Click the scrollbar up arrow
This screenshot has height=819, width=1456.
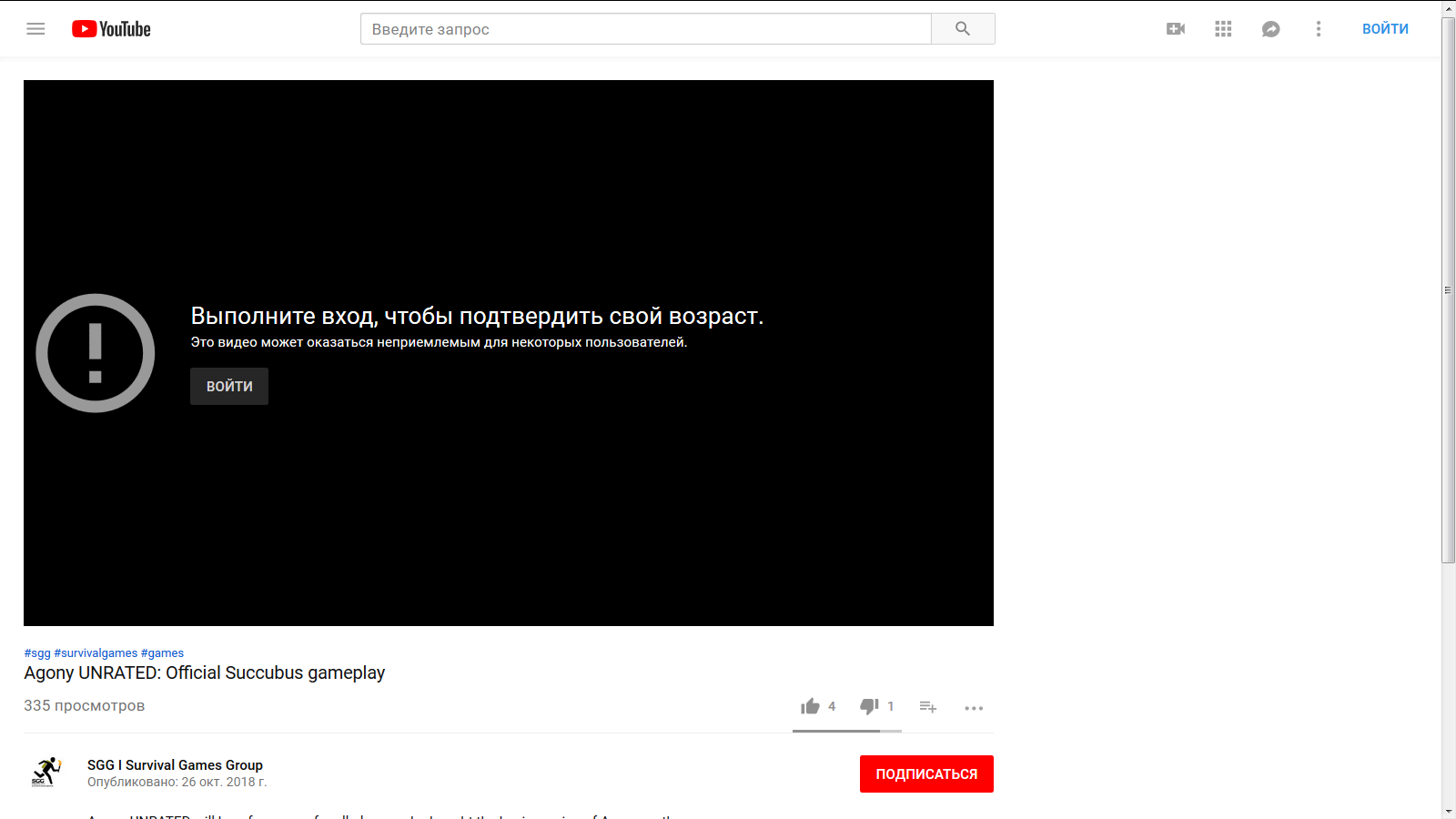tap(1449, 7)
